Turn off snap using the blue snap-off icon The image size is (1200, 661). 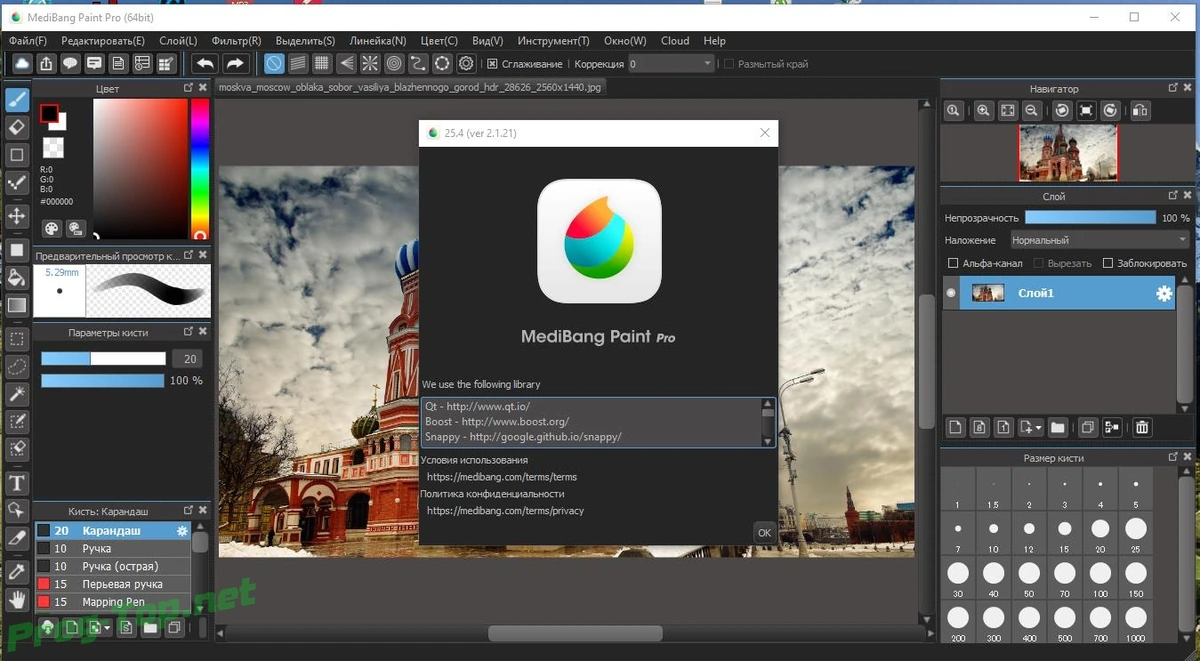coord(274,64)
